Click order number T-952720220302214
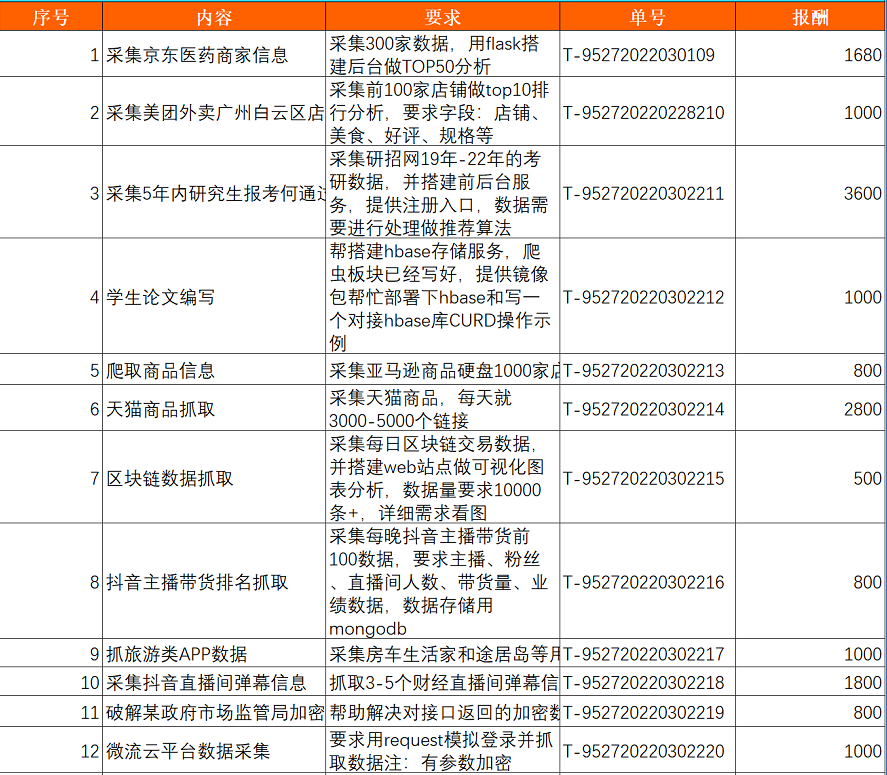 coord(648,408)
